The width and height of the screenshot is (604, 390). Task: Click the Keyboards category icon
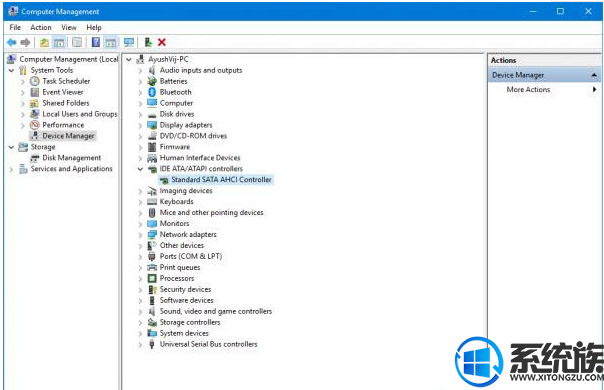tap(152, 202)
